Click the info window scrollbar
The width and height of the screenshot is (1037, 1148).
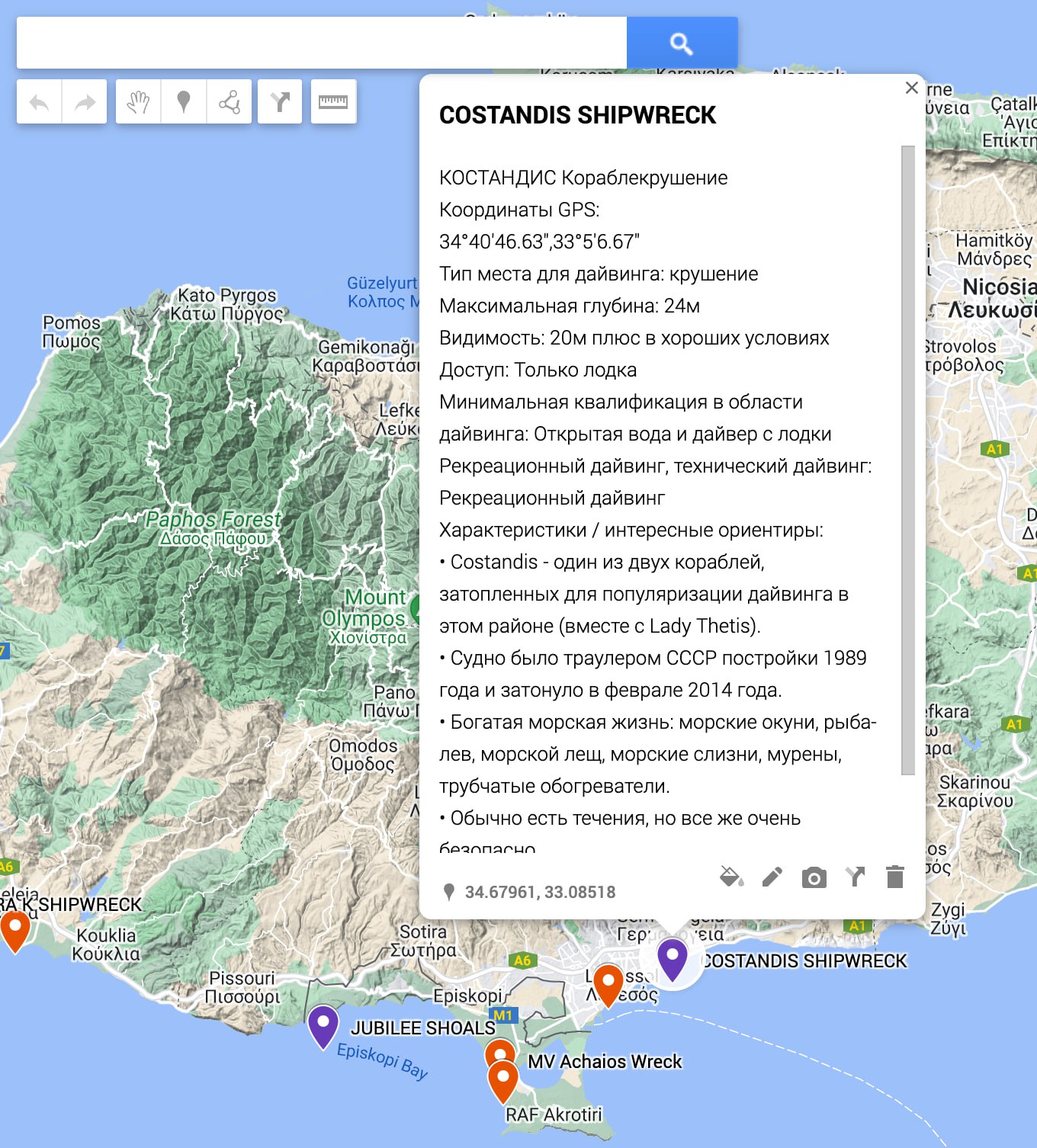coord(907,457)
